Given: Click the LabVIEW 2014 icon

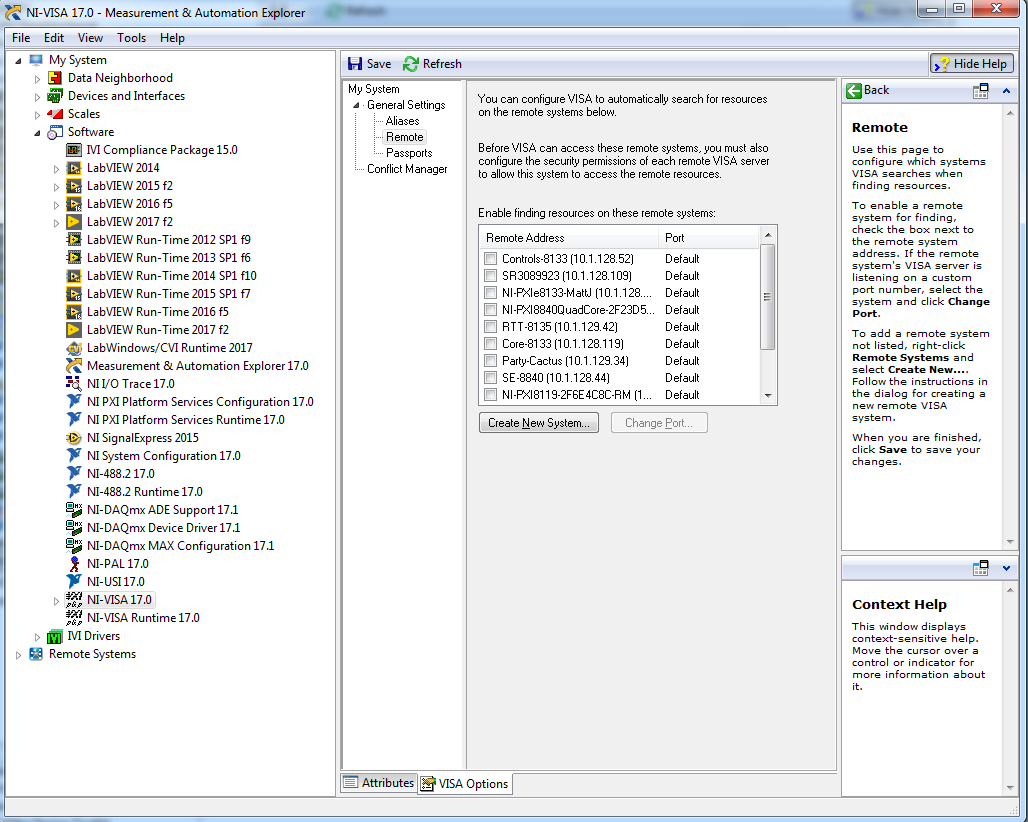Looking at the screenshot, I should click(74, 168).
